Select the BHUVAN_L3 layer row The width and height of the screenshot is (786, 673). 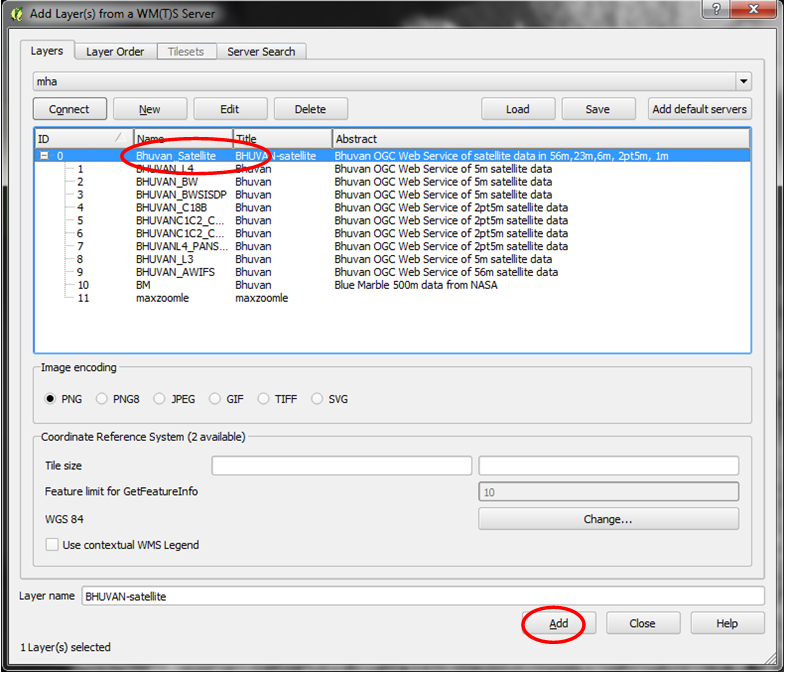(x=392, y=260)
